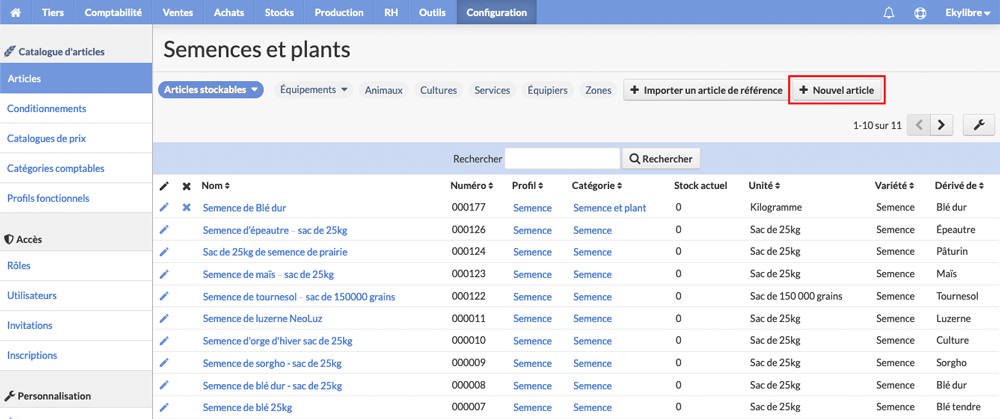
Task: Open Production menu
Action: pos(339,12)
